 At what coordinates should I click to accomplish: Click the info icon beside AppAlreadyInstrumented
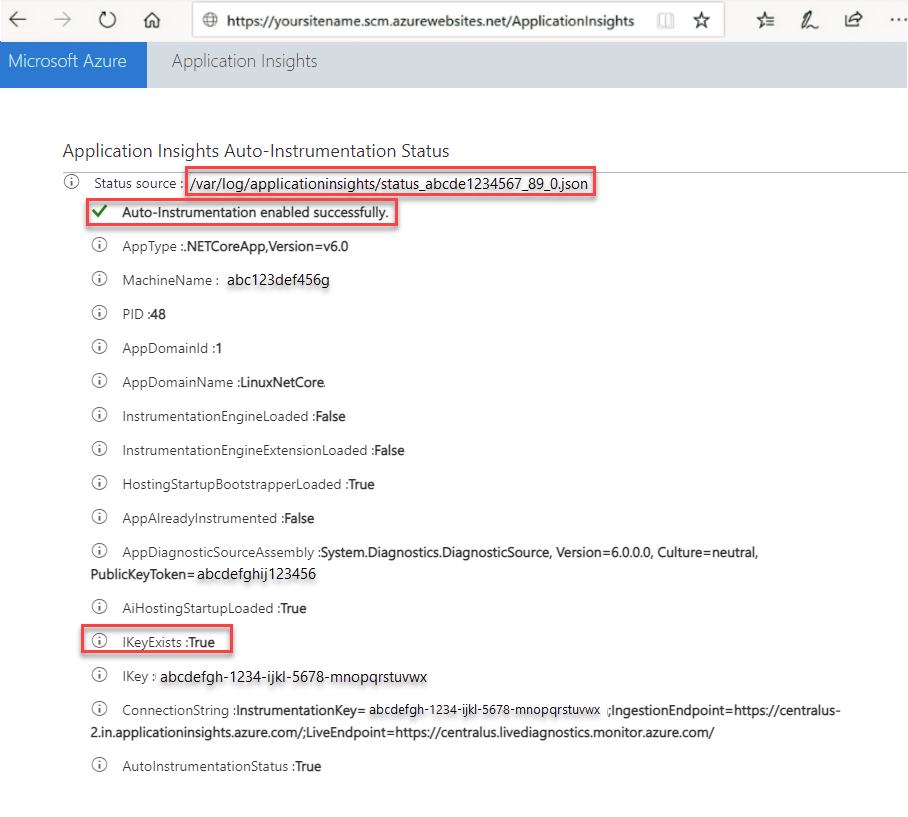(100, 516)
